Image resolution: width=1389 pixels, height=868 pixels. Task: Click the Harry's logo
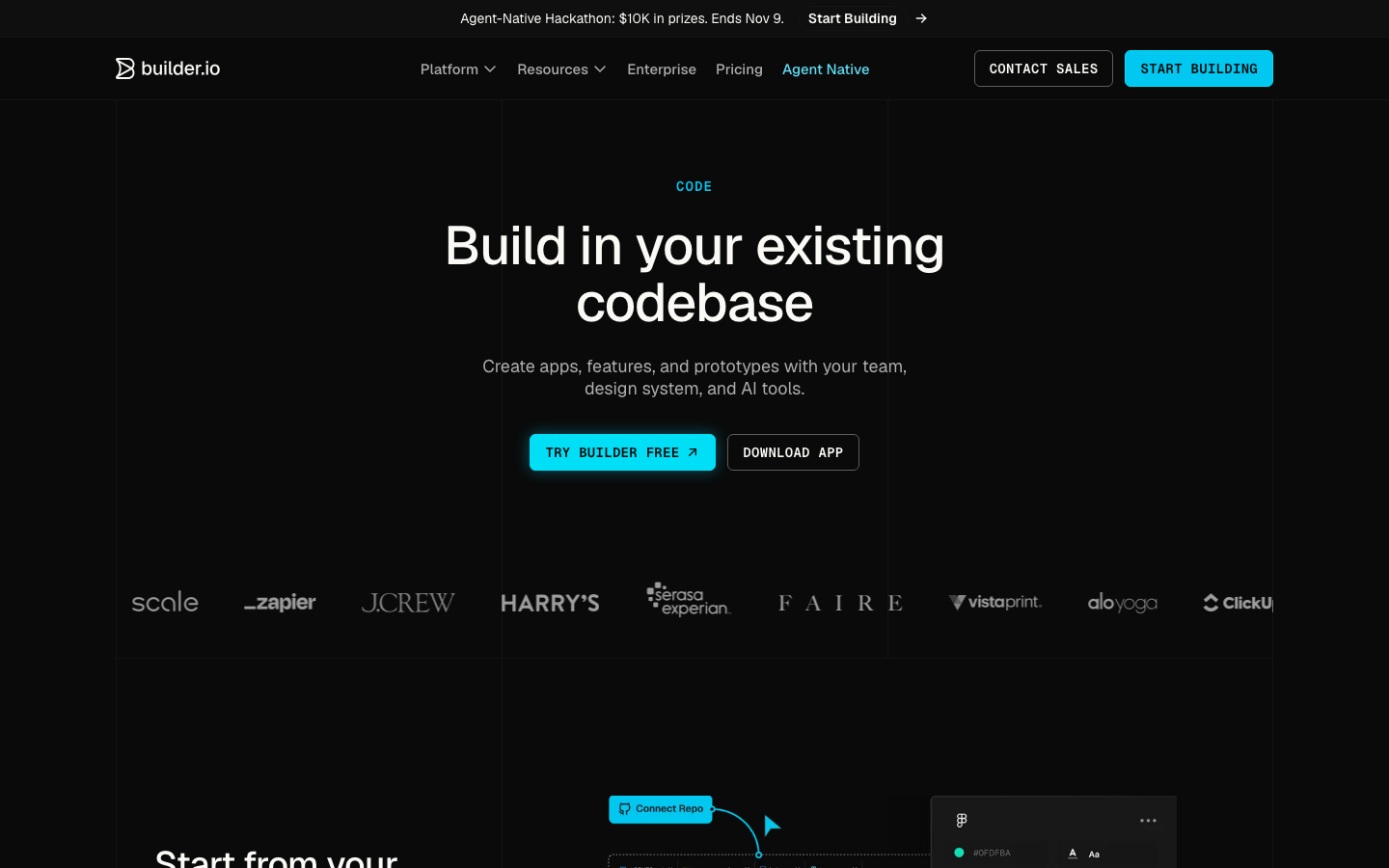[x=550, y=603]
